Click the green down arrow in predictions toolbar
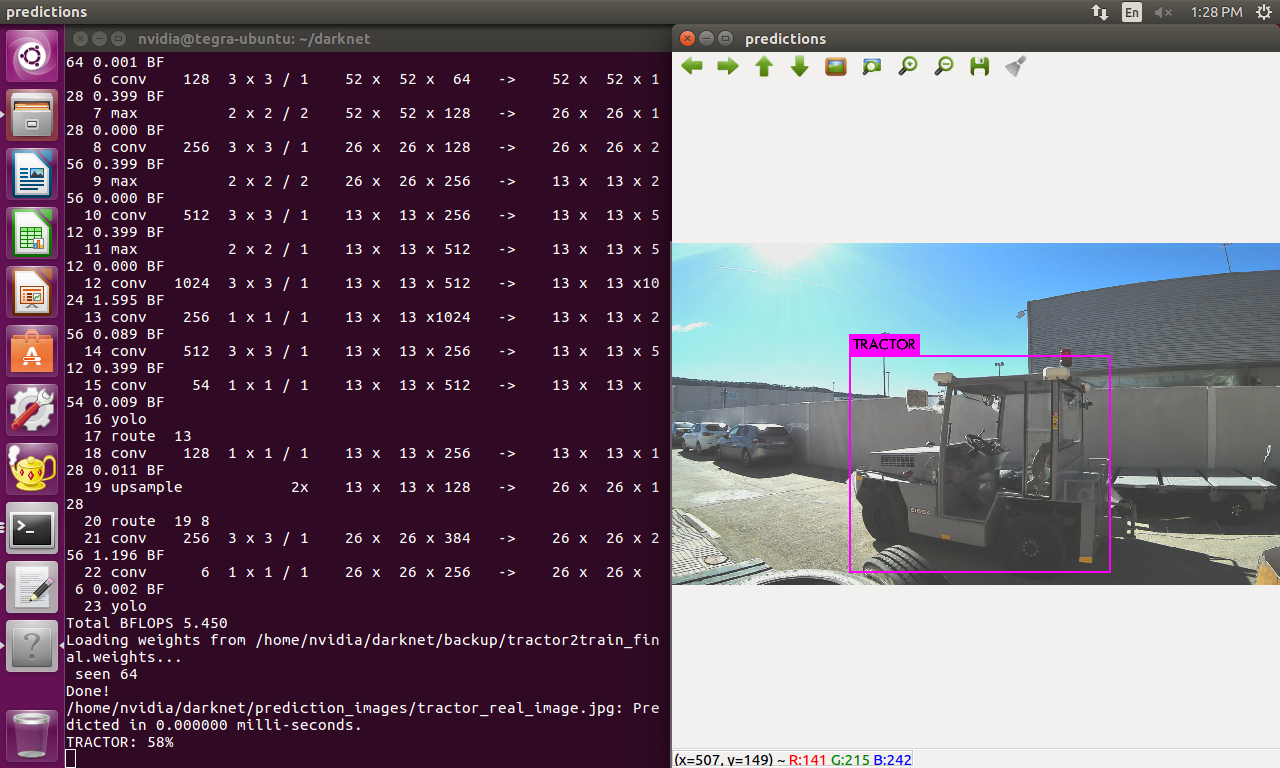1280x768 pixels. (799, 66)
